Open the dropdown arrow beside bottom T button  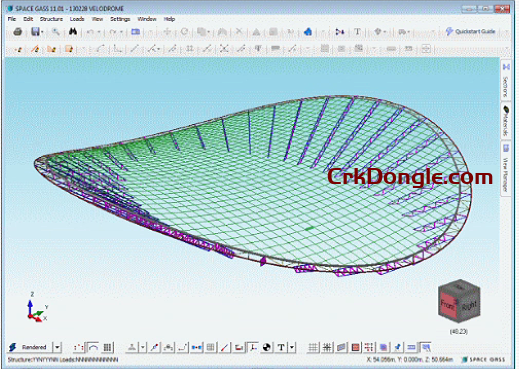pos(292,347)
